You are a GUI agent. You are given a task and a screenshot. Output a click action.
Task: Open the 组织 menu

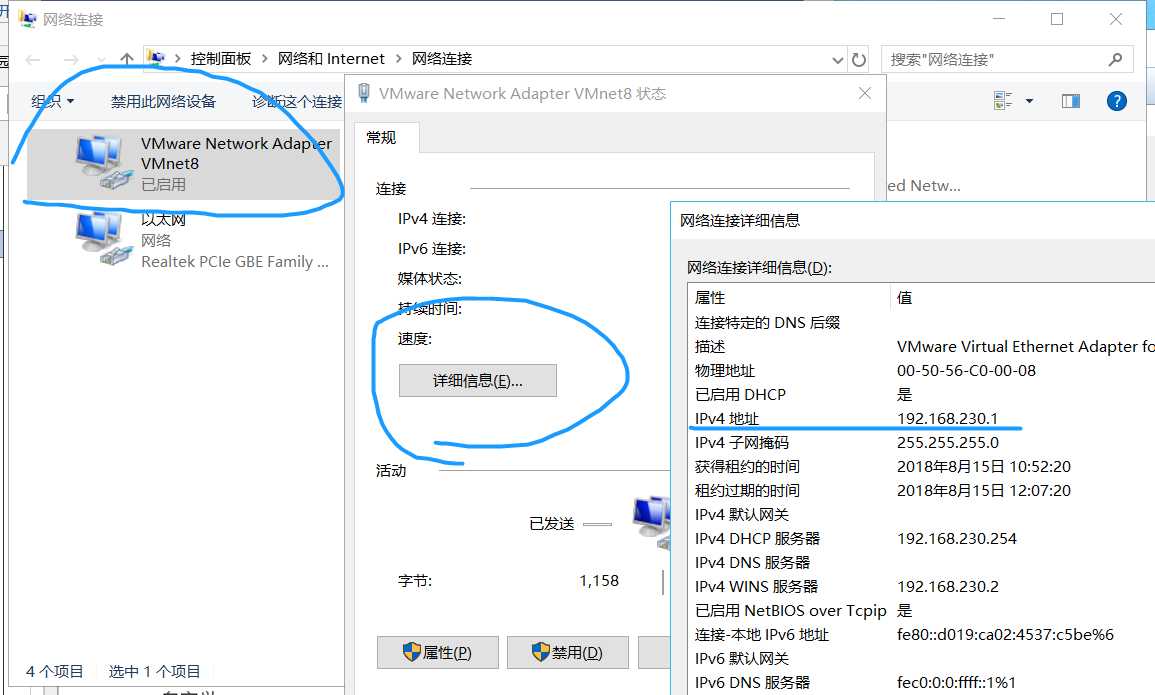tap(52, 102)
